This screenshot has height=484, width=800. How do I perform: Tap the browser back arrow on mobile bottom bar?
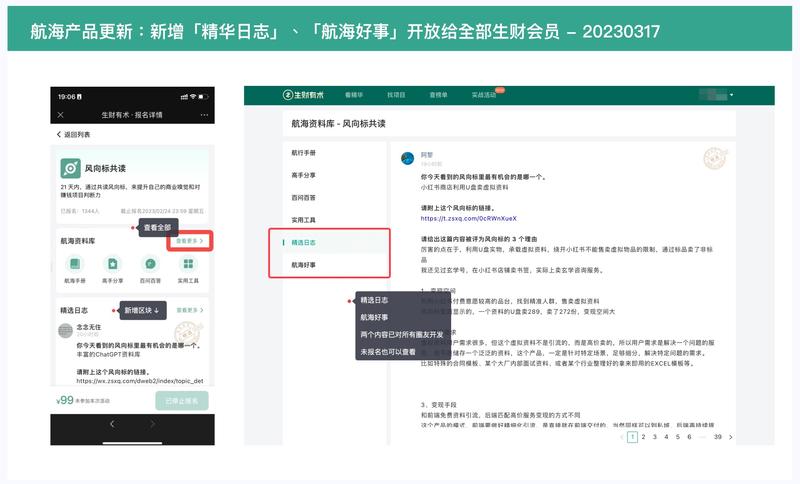pyautogui.click(x=112, y=424)
